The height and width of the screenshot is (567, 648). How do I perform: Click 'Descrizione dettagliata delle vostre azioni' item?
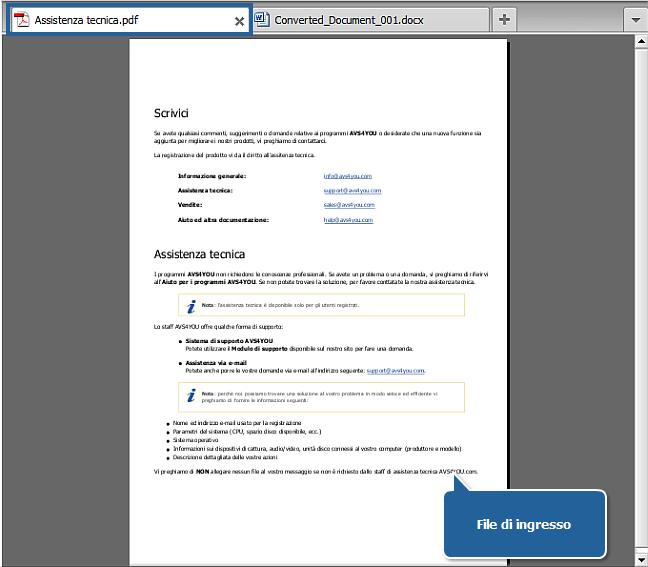click(225, 457)
